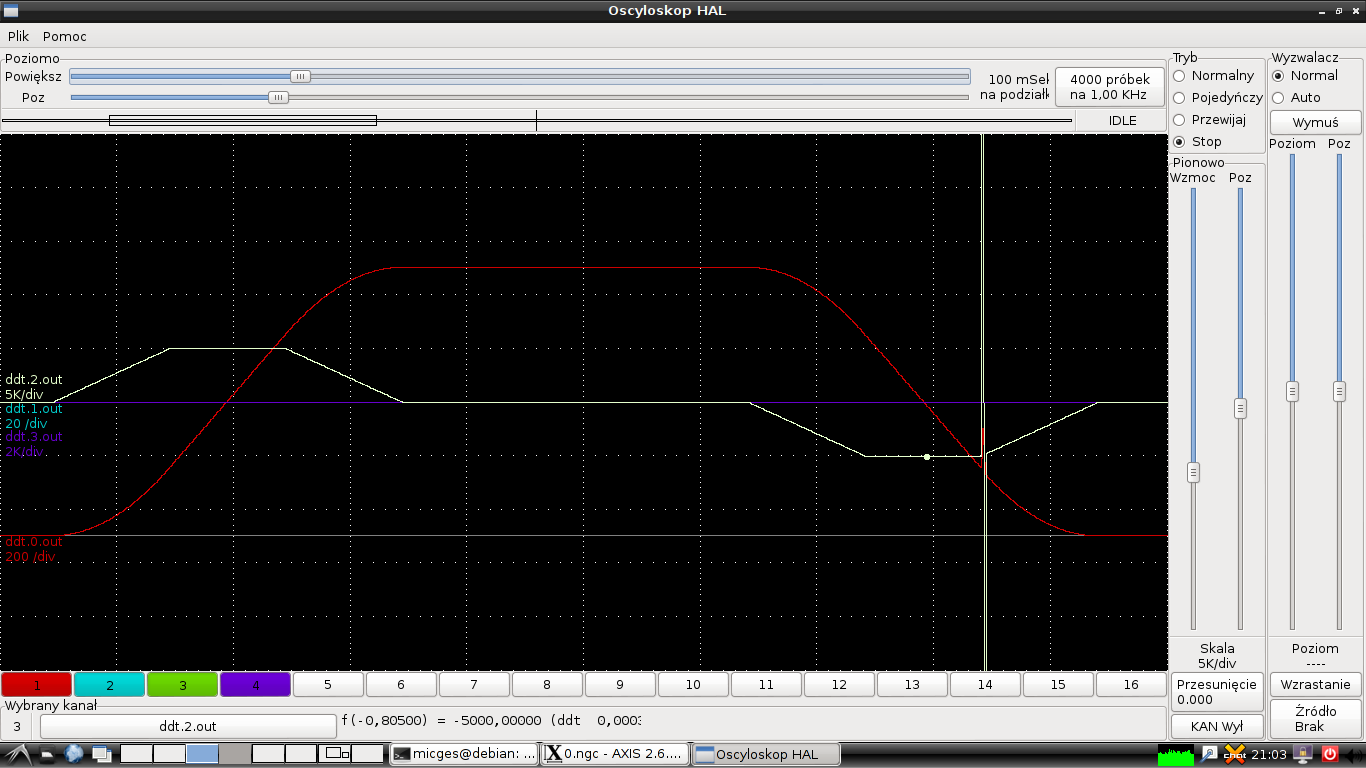Select the Stop run mode
The image size is (1366, 768).
coord(1197,141)
